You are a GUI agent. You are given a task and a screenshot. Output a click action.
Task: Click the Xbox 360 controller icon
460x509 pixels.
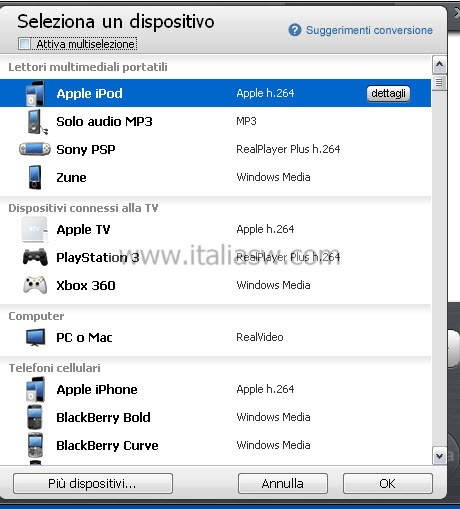pos(35,285)
